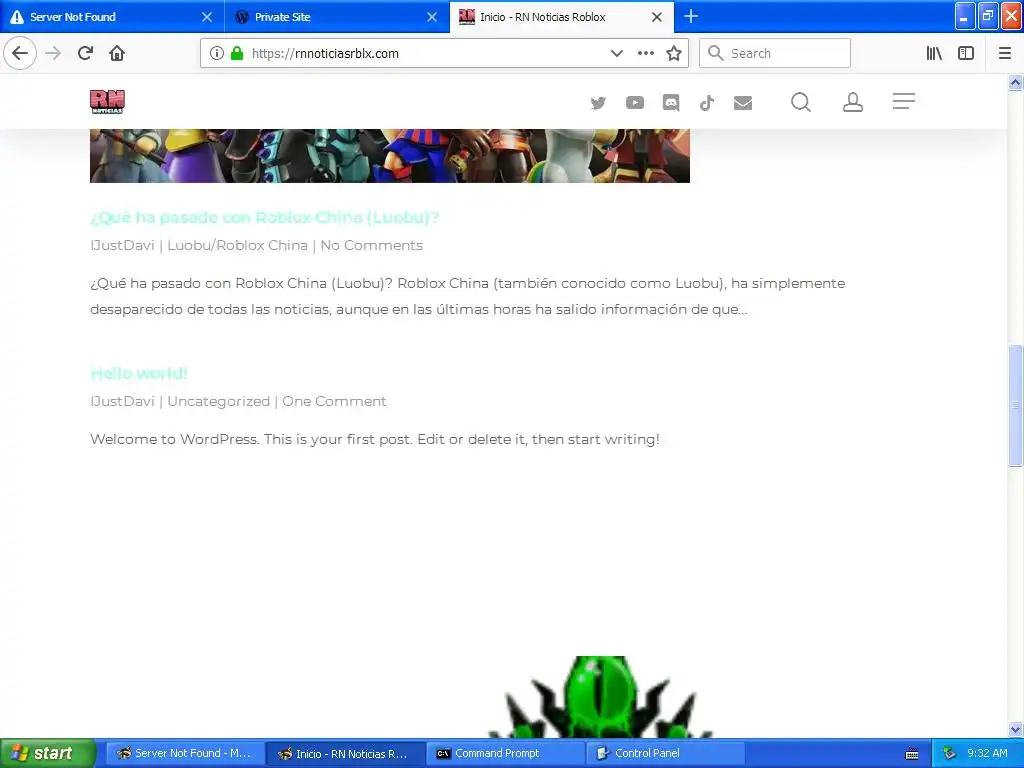Image resolution: width=1024 pixels, height=768 pixels.
Task: Open the Hello world! post title
Action: click(138, 374)
